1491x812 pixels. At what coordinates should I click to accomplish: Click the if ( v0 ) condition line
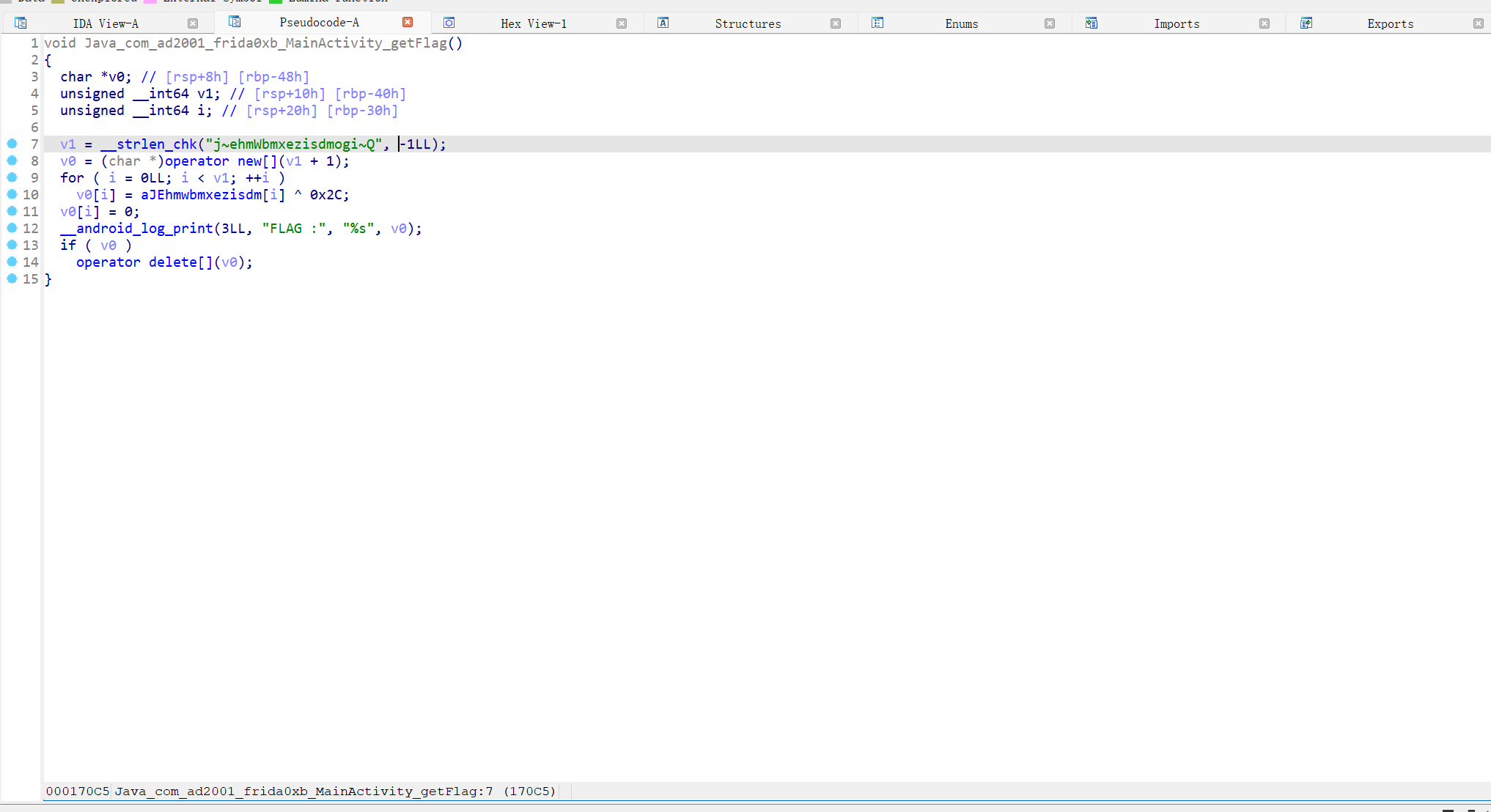point(96,246)
